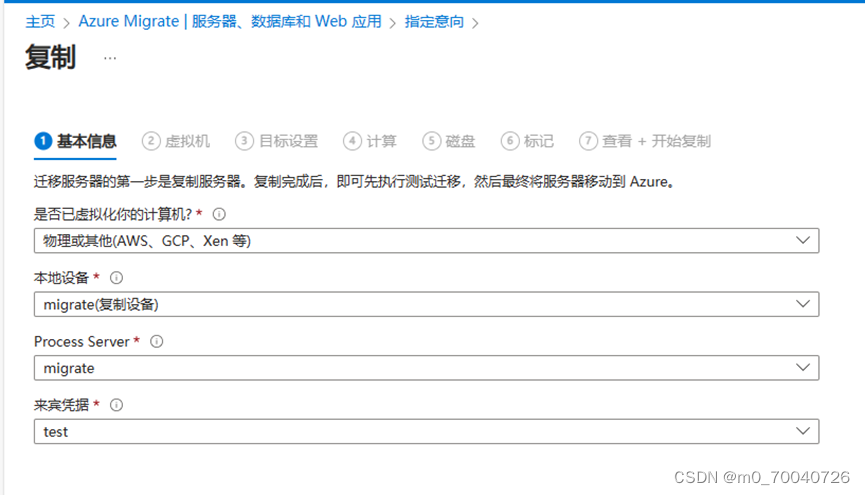Click chevron arrow of 本地设备 dropdown

pyautogui.click(x=803, y=304)
